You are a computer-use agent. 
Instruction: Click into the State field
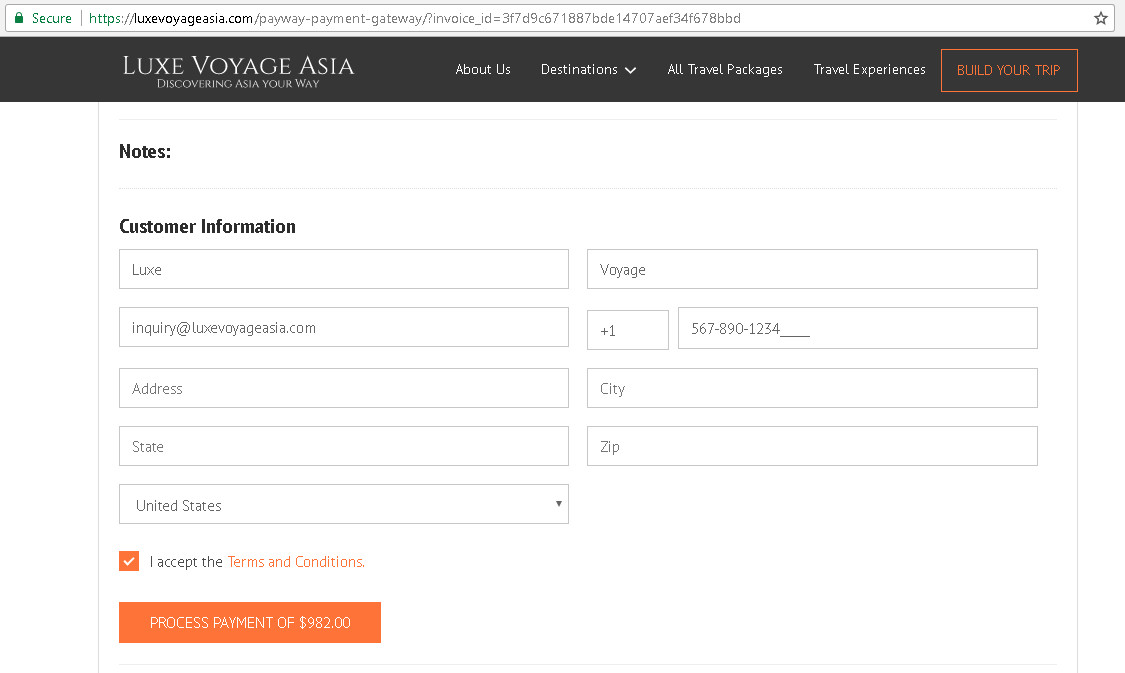(x=344, y=446)
